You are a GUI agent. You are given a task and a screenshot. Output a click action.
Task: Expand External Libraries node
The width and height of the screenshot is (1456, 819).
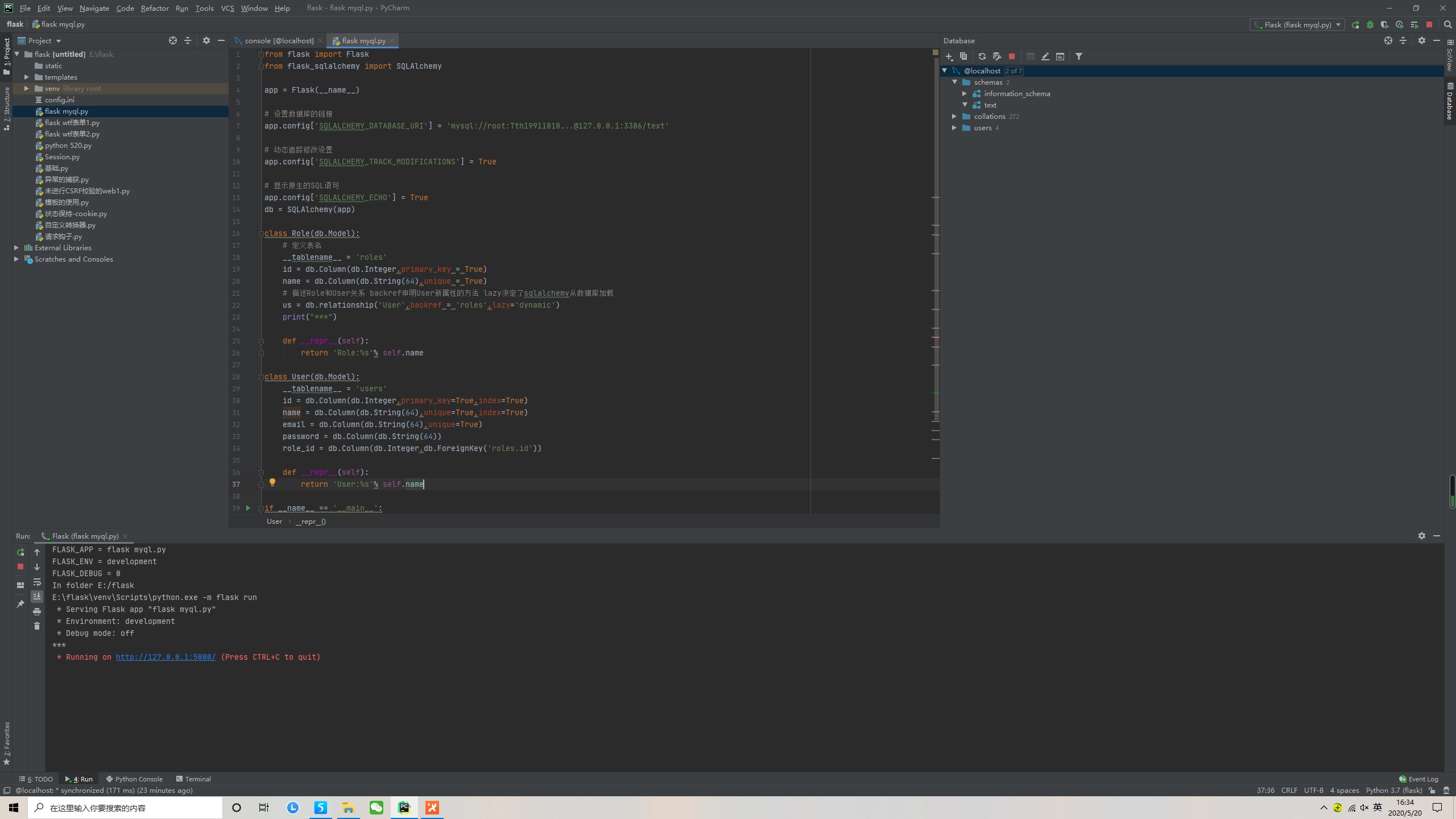click(x=16, y=247)
